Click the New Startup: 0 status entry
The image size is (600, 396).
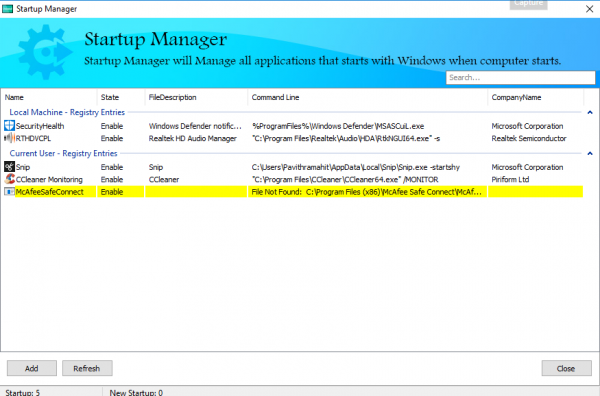[x=136, y=392]
